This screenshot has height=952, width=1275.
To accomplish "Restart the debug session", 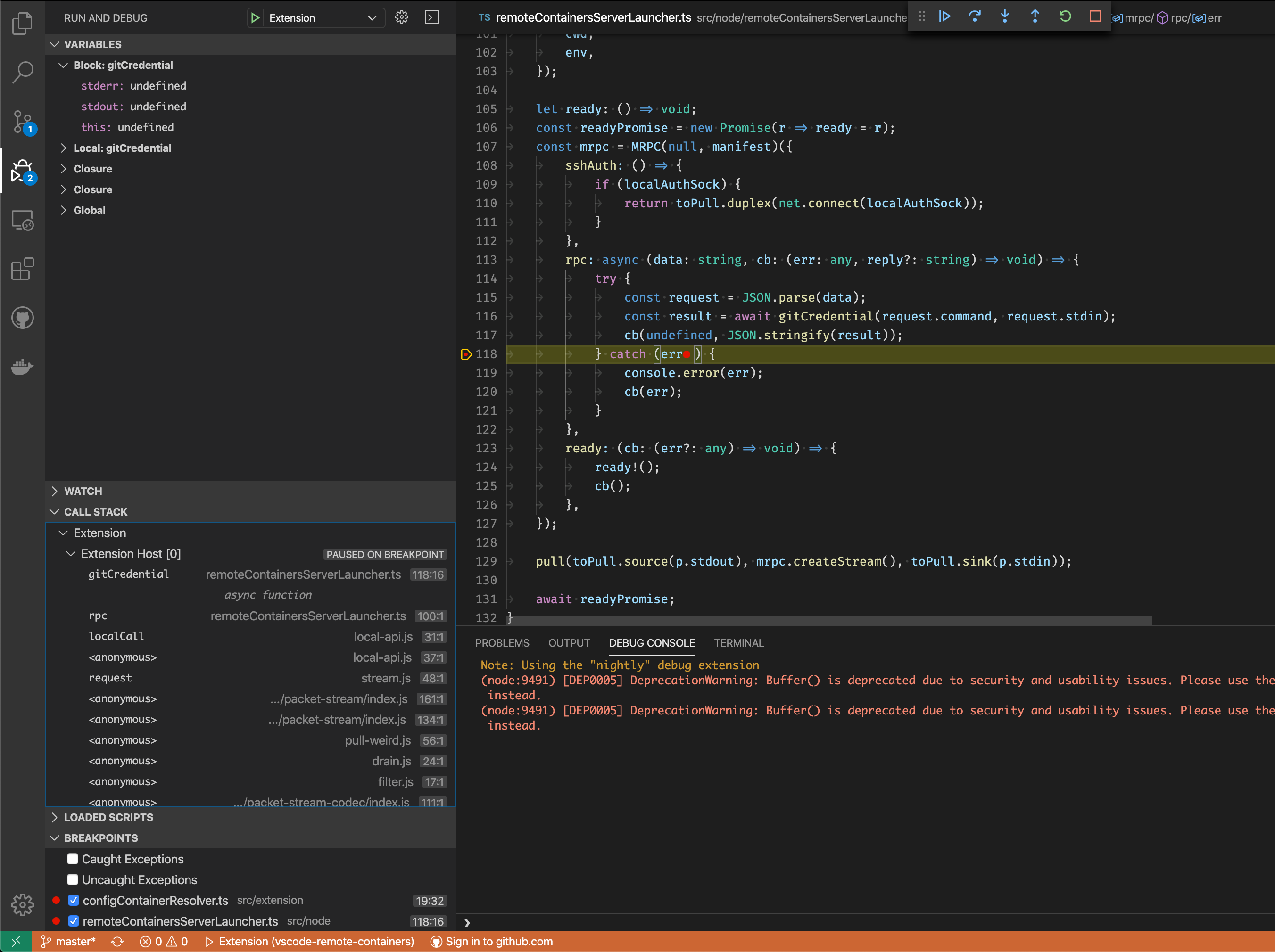I will coord(1065,16).
